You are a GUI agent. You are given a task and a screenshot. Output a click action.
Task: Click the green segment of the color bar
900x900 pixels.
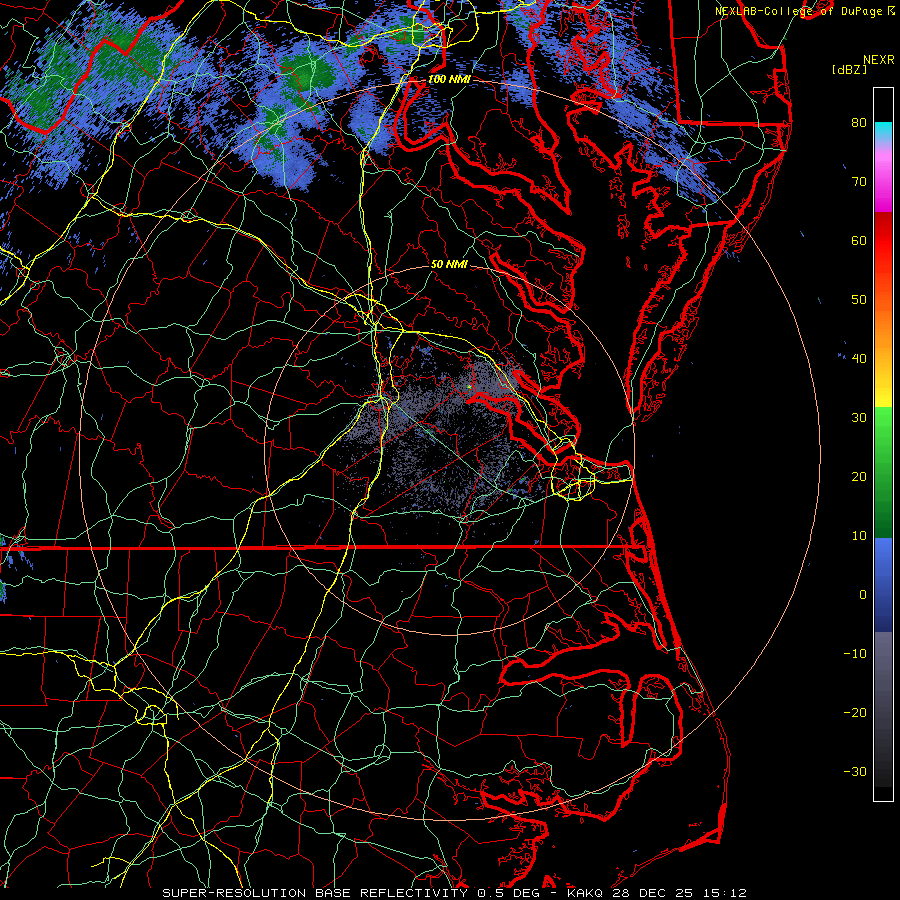pos(883,472)
